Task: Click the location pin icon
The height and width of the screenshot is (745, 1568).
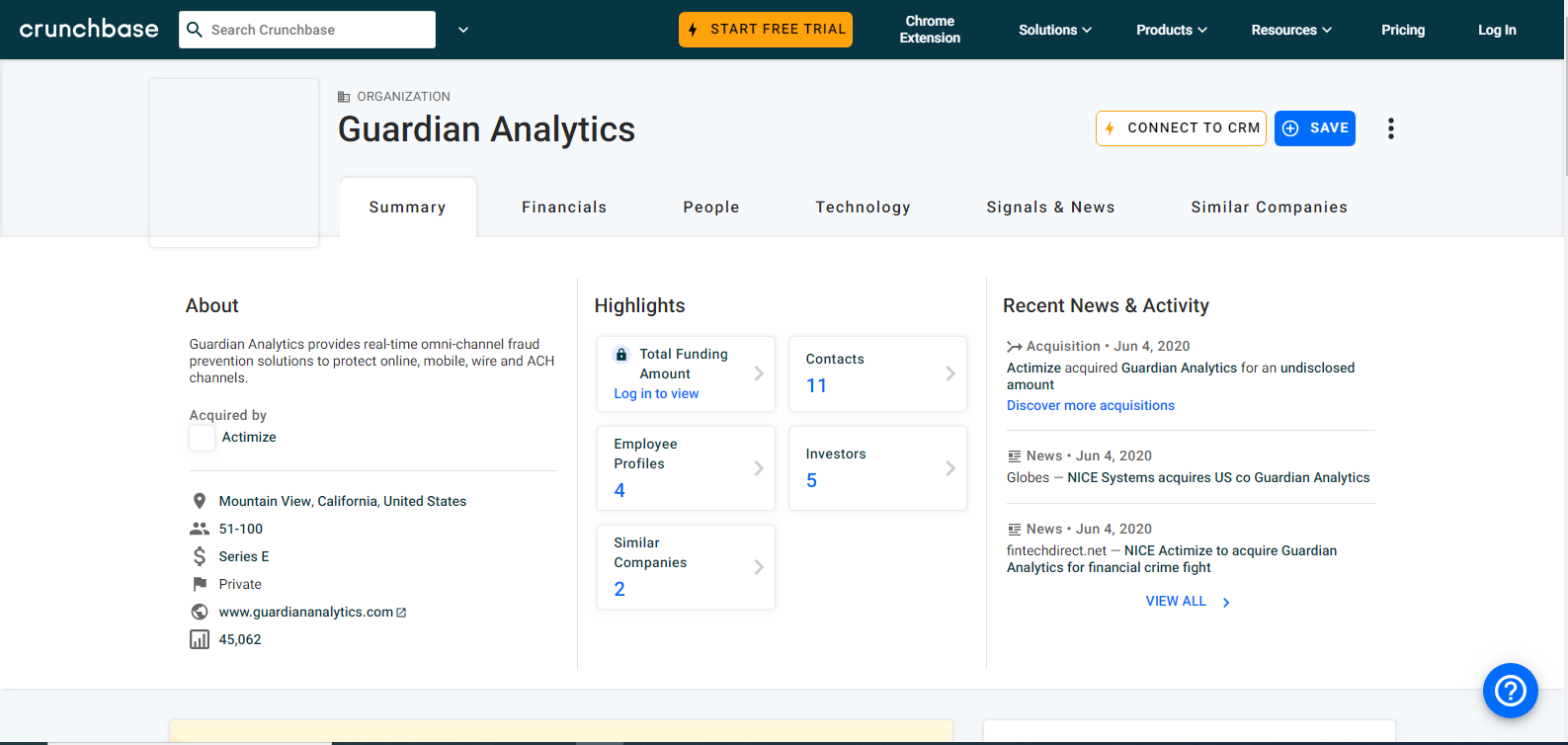Action: (200, 501)
